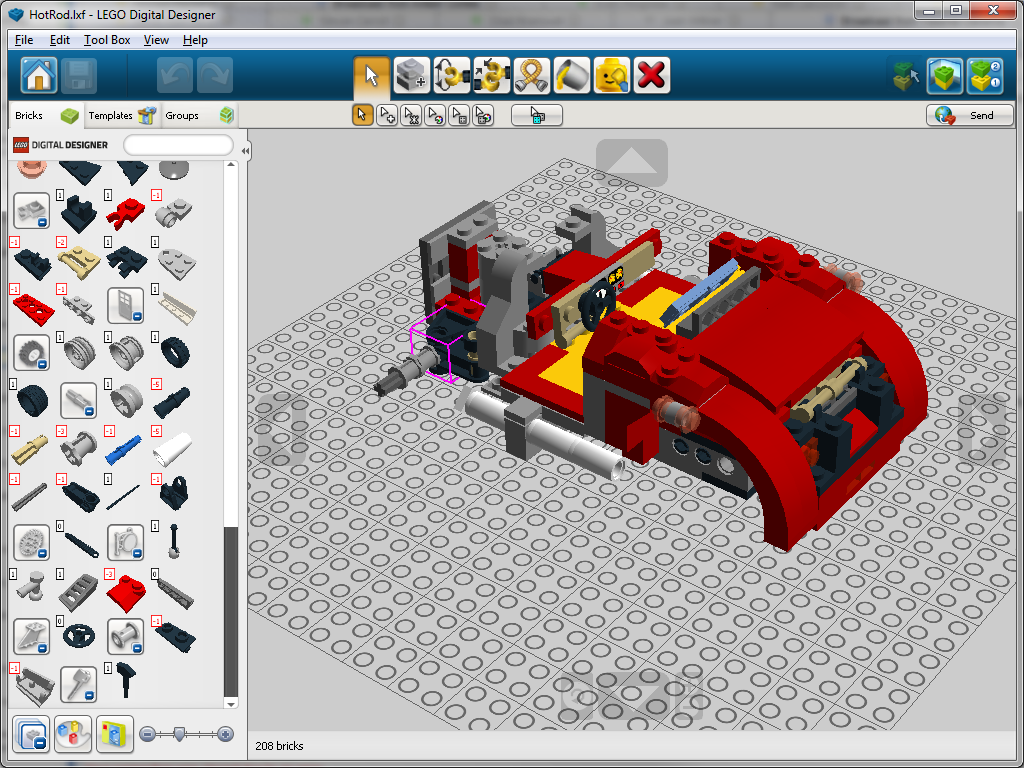
Task: Toggle collapse all brick categories button
Action: point(30,734)
